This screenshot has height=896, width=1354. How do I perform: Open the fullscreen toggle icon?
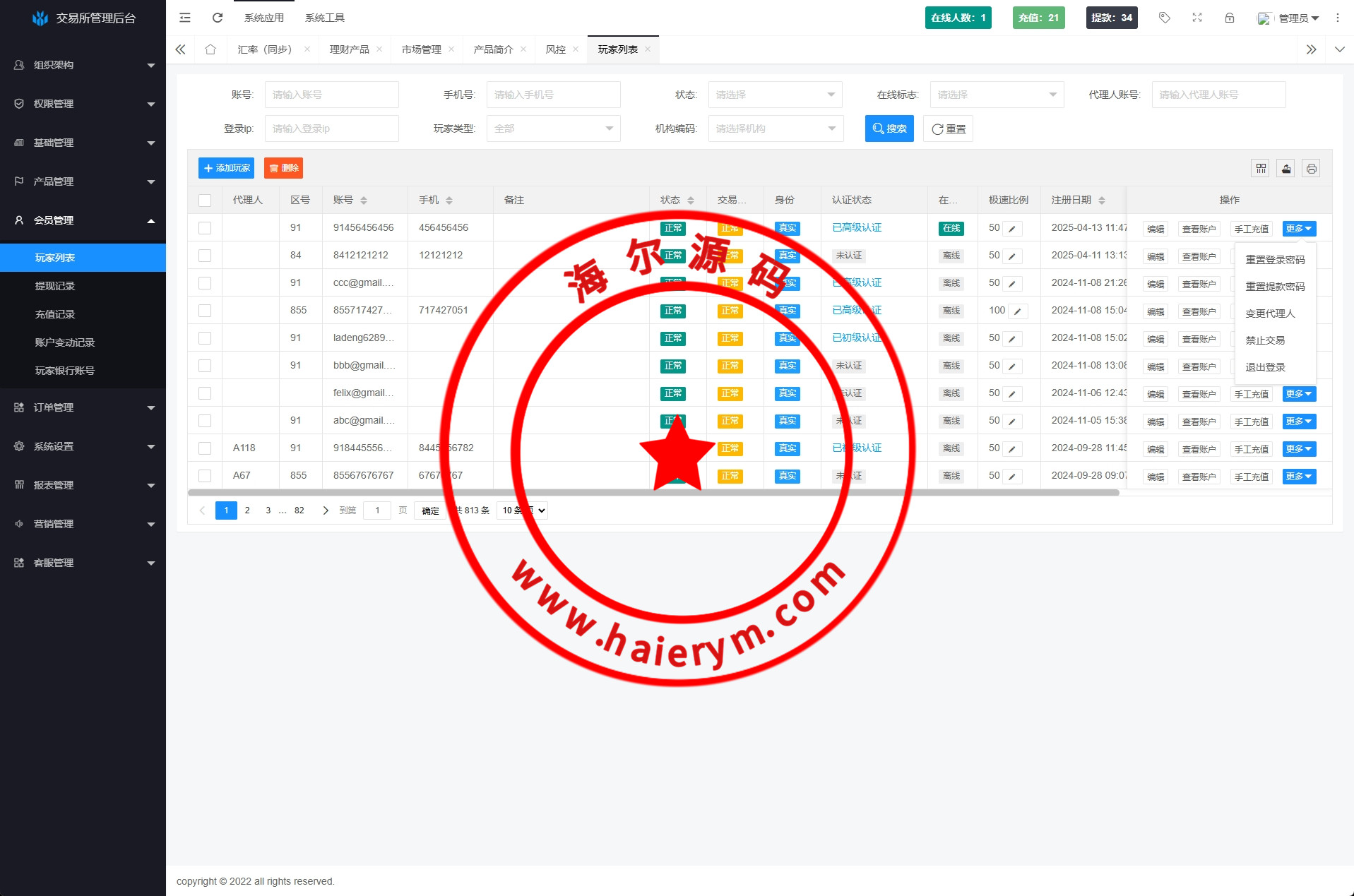(1197, 18)
